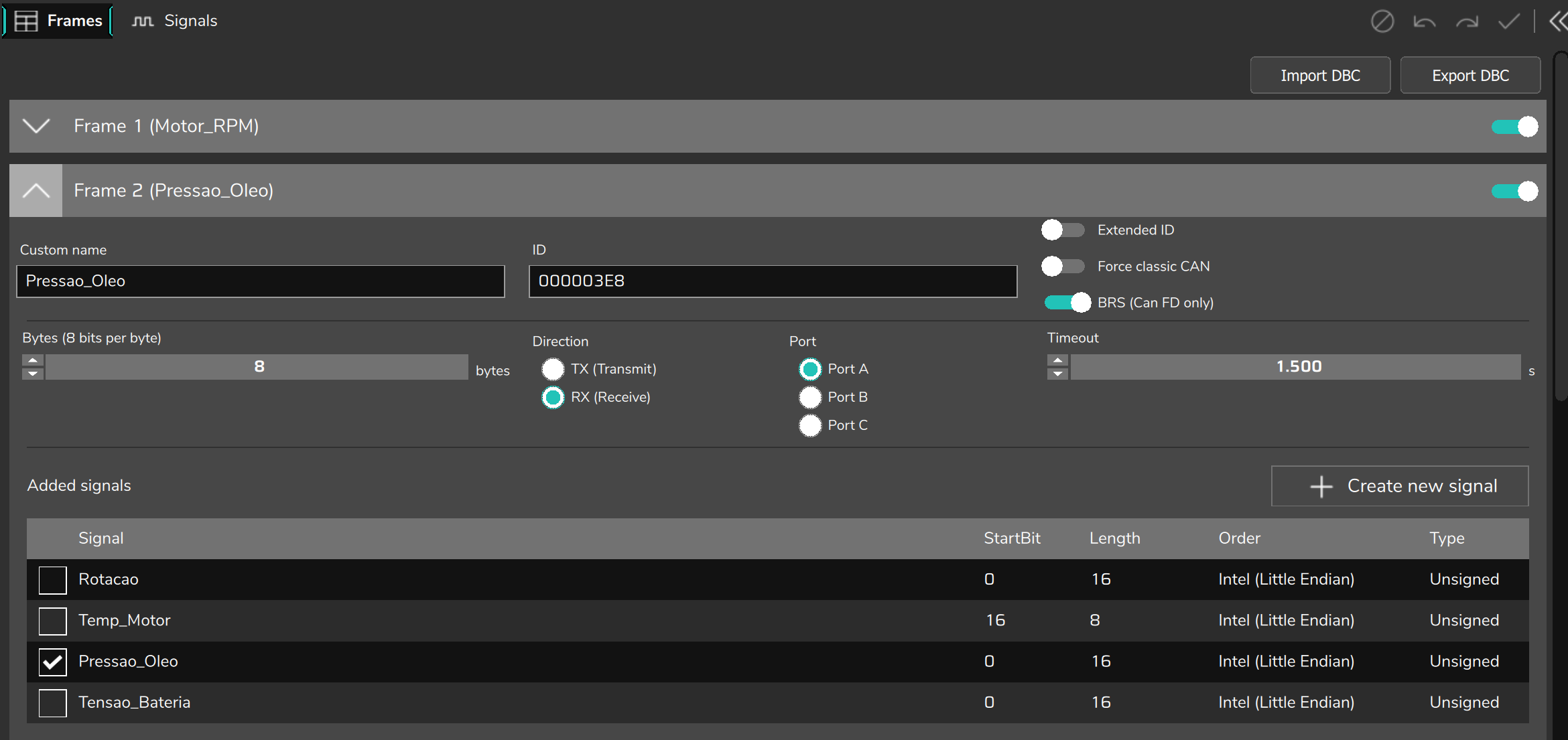Turn off BRS (Can FD only) switch
The width and height of the screenshot is (1568, 740).
point(1067,303)
